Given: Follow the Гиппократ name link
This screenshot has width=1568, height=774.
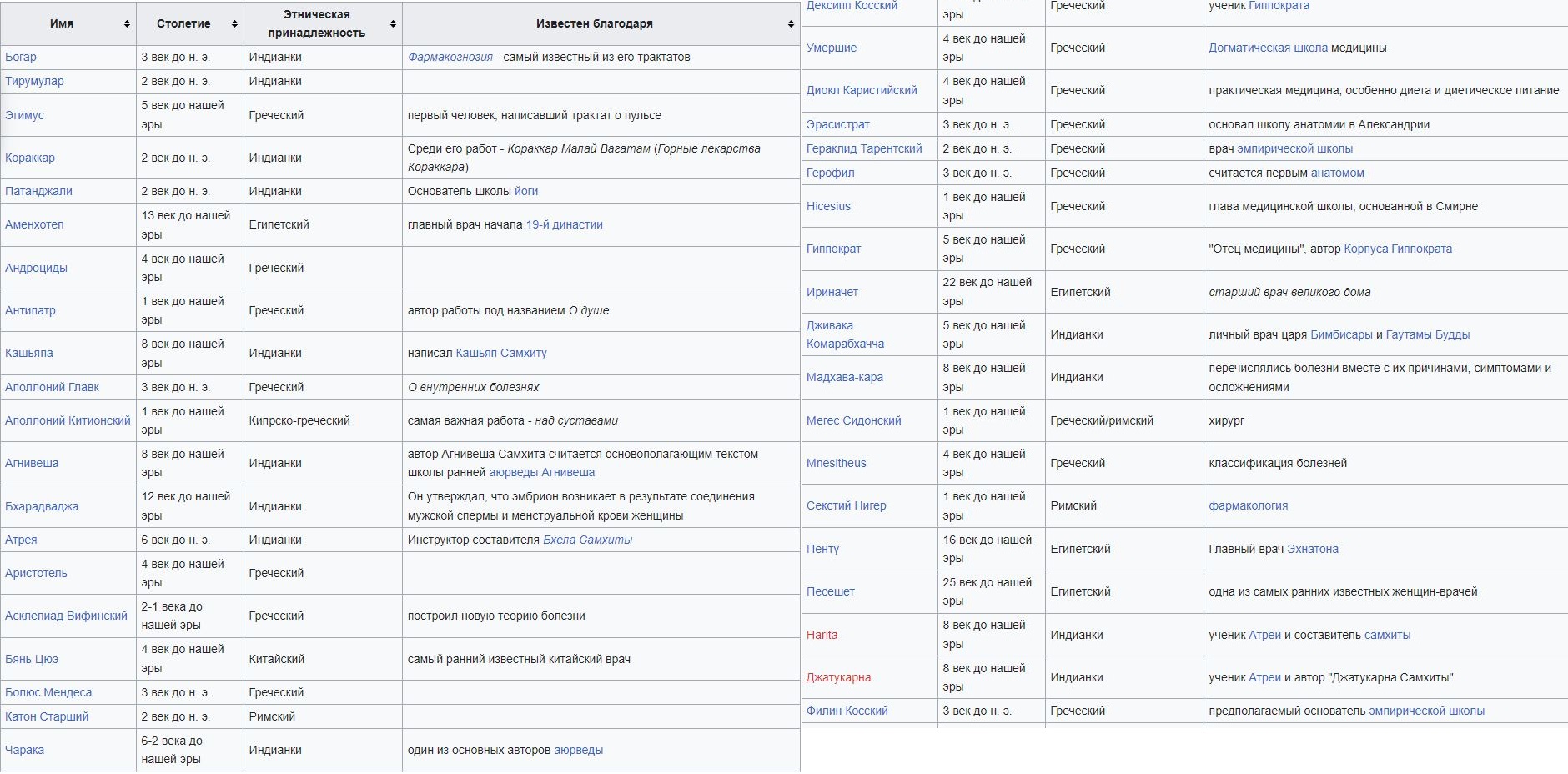Looking at the screenshot, I should 833,249.
